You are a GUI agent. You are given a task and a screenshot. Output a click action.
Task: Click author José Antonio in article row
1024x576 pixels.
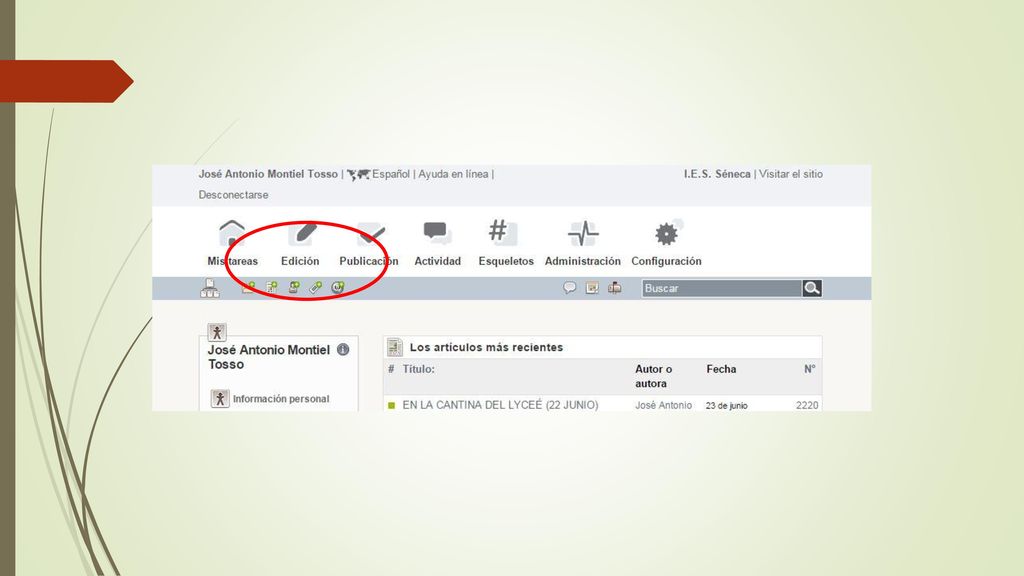coord(664,406)
